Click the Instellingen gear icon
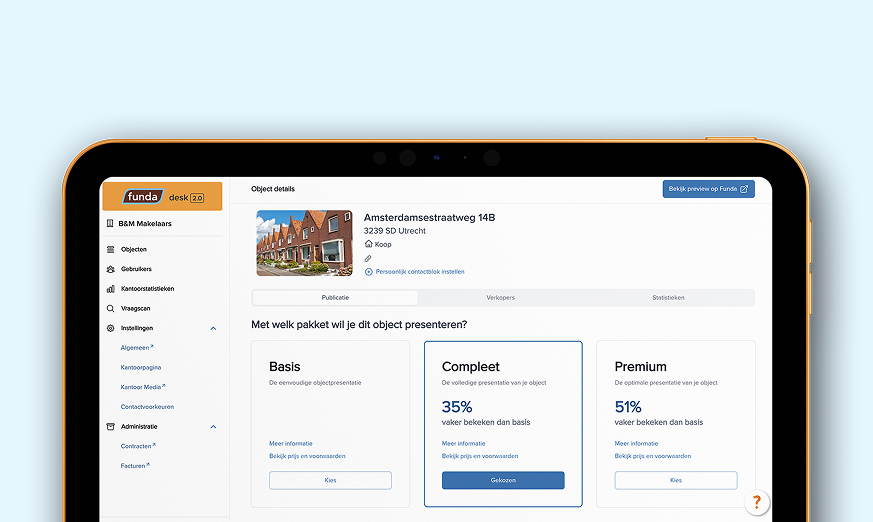 tap(110, 328)
